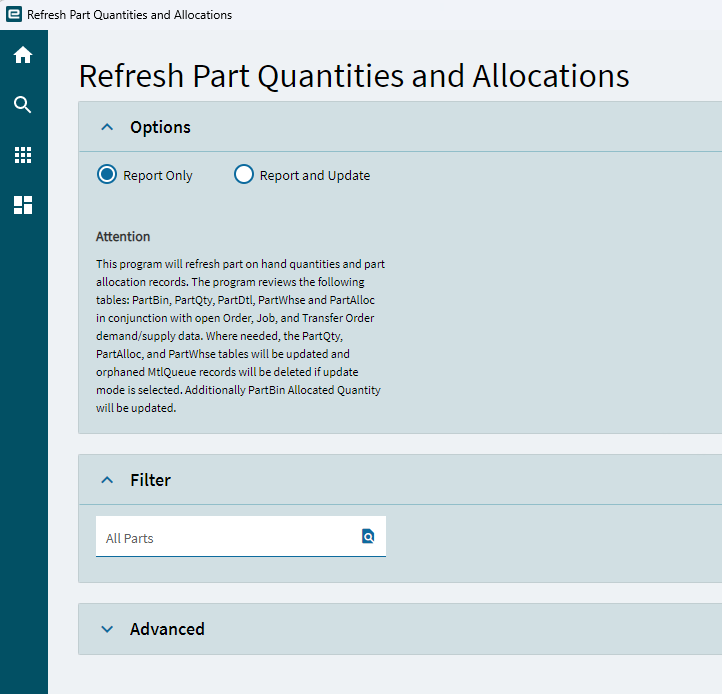
Task: Click the "Report Only" label text
Action: 158,176
